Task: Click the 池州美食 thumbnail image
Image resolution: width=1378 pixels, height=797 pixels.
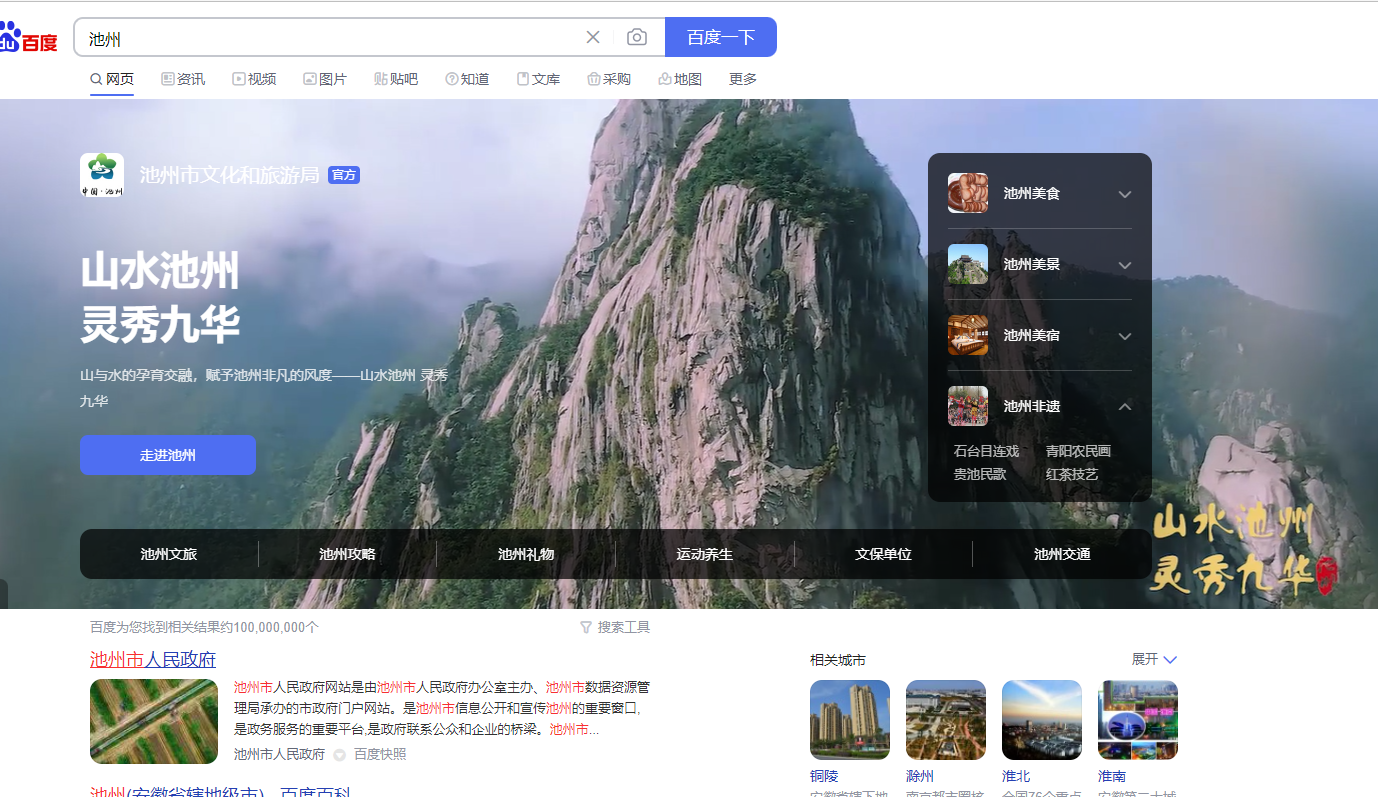Action: [968, 193]
